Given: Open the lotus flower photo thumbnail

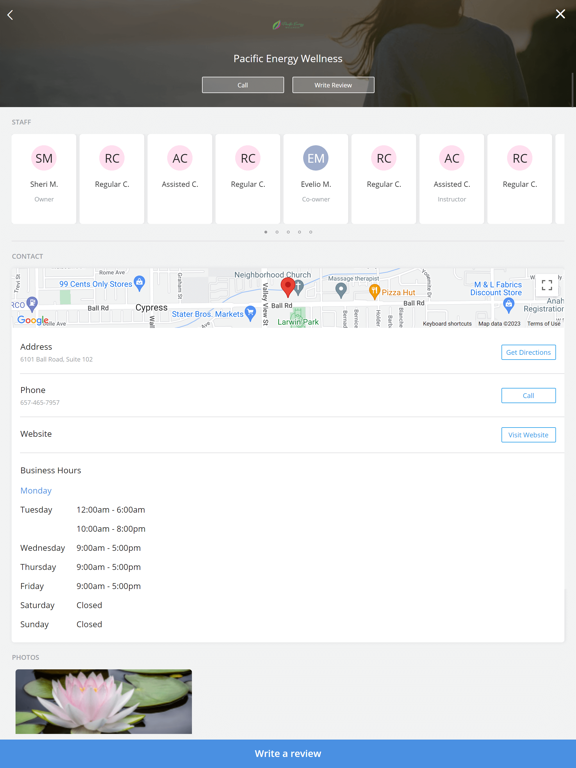Looking at the screenshot, I should pyautogui.click(x=104, y=701).
